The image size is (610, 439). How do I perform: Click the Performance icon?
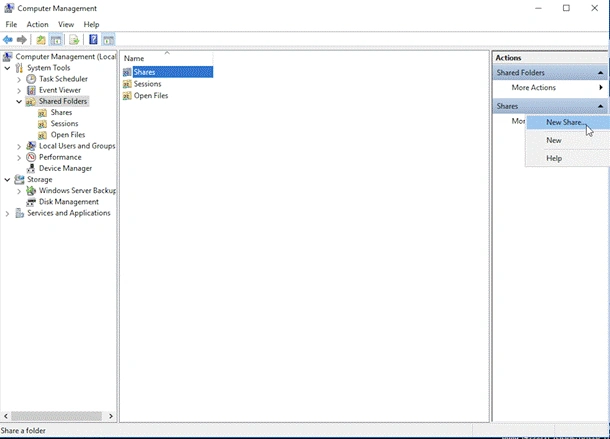[31, 157]
